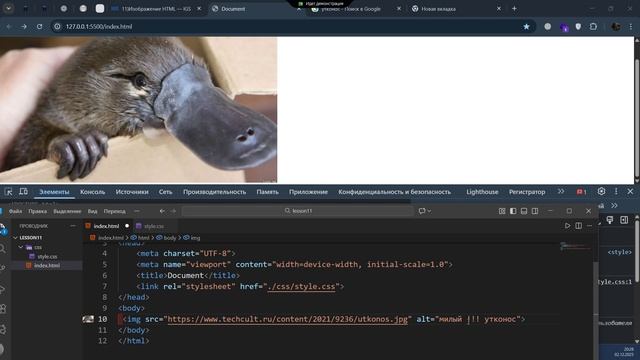640x360 pixels.
Task: Switch to the Изображение HTML browser tab
Action: [157, 9]
